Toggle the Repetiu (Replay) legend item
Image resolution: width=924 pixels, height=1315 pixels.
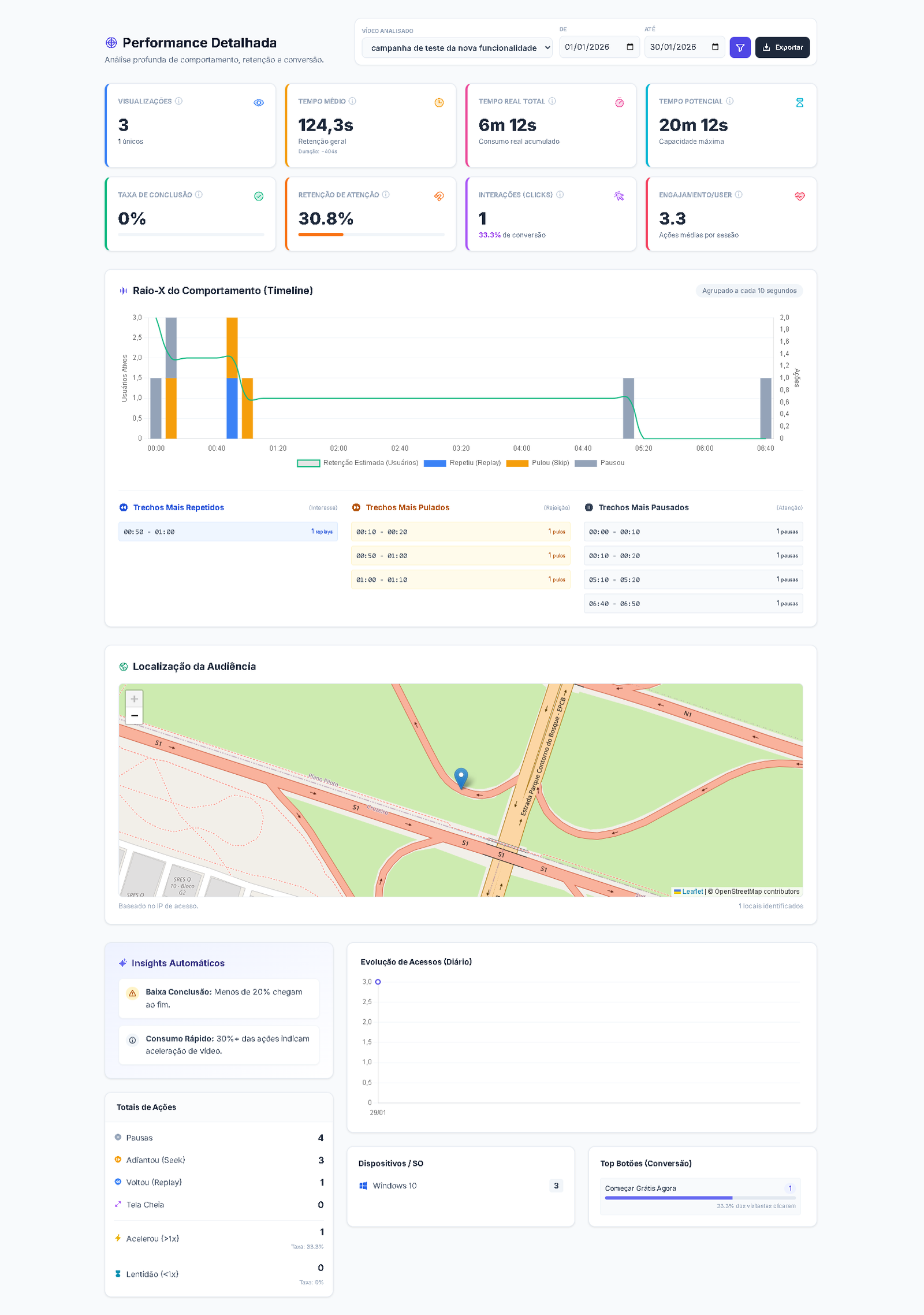[x=462, y=463]
